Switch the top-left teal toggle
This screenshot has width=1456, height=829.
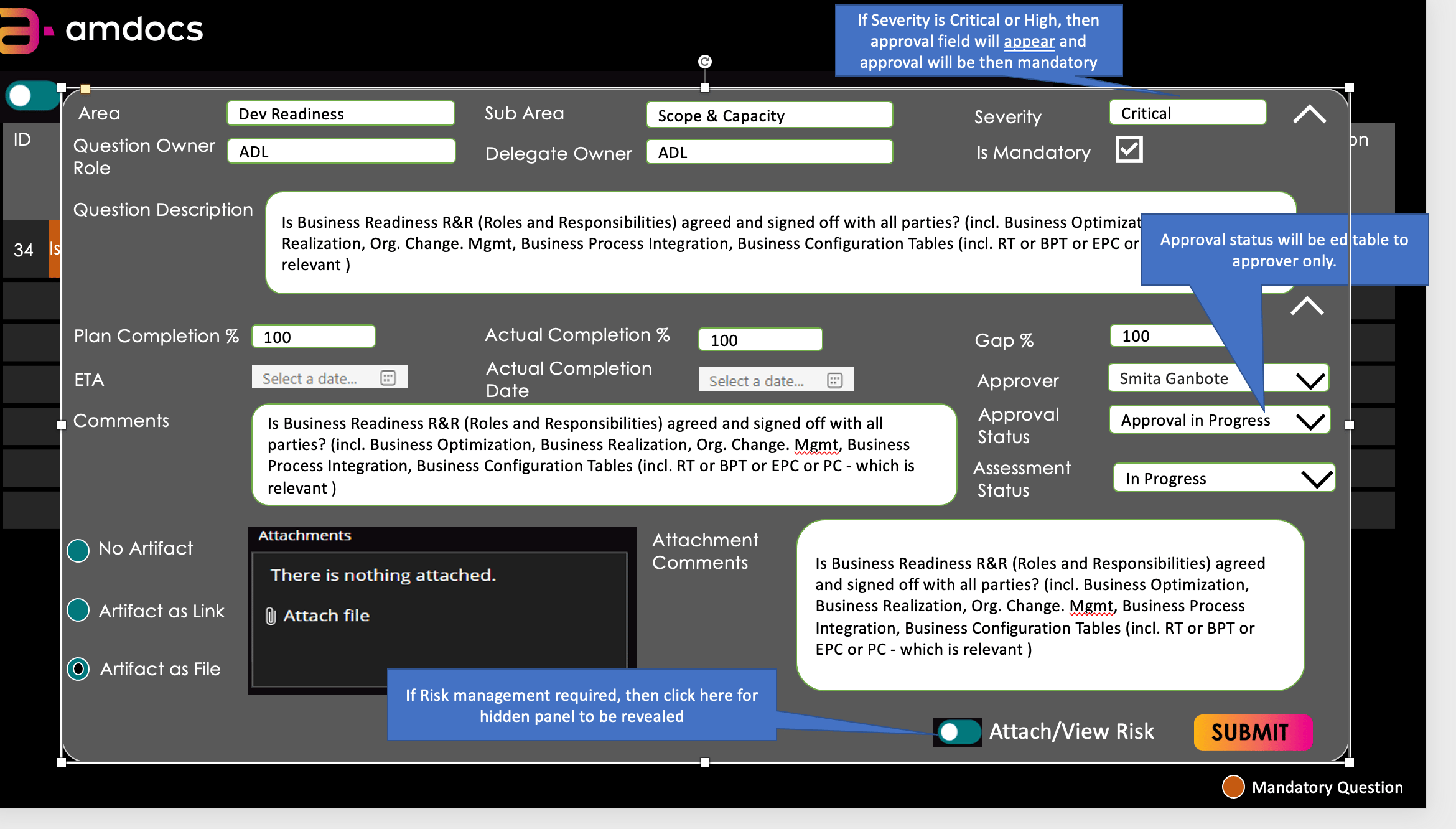31,96
